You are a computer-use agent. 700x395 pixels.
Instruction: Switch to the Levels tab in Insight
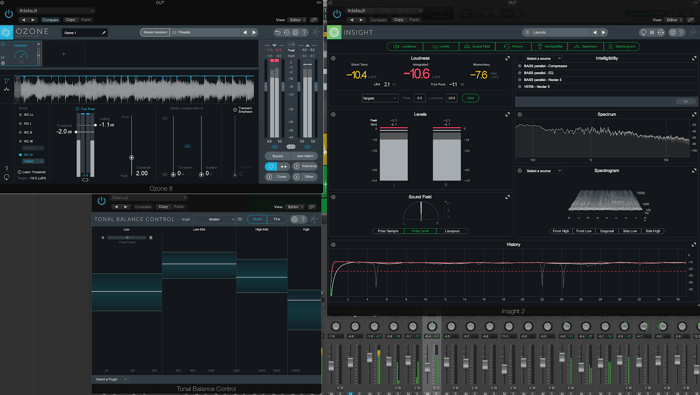441,46
